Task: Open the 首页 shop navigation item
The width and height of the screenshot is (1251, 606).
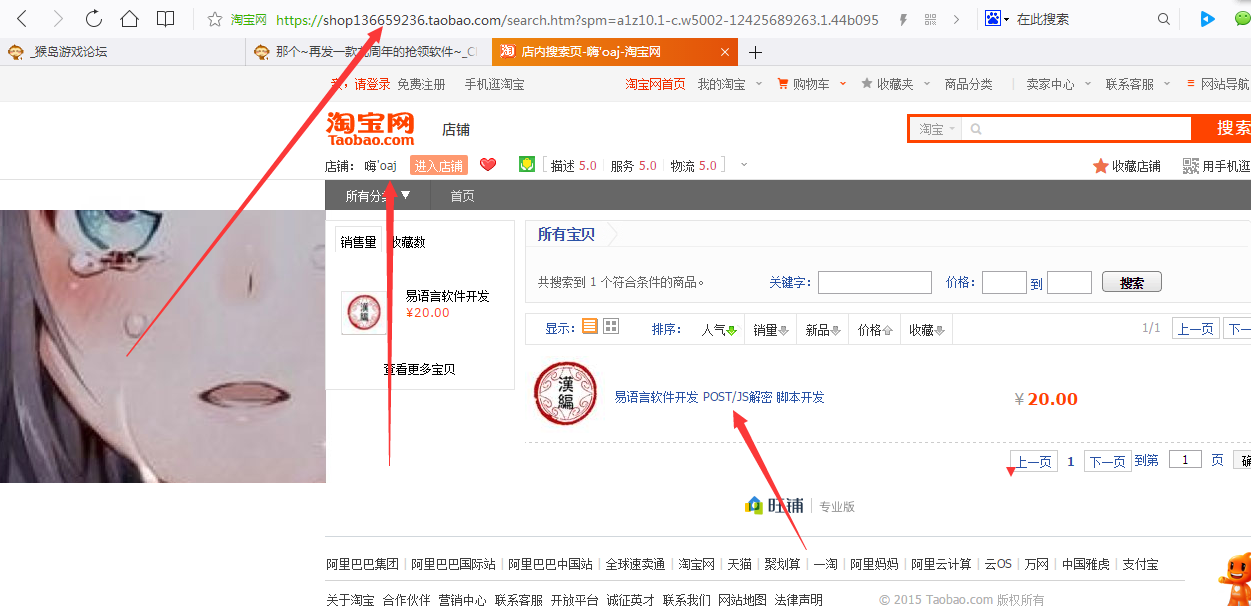Action: (x=462, y=196)
